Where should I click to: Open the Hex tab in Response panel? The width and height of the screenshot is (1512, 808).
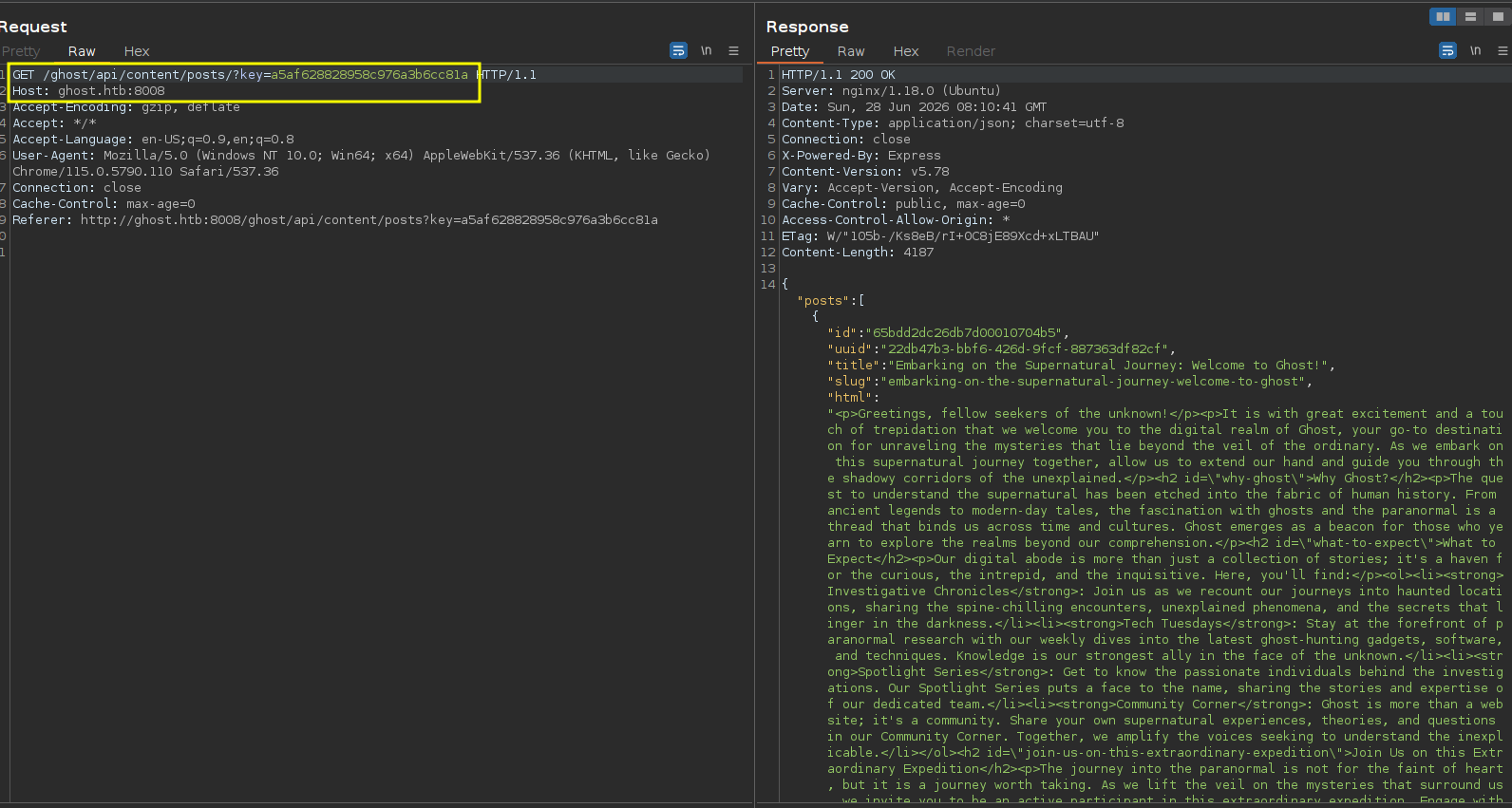tap(906, 51)
